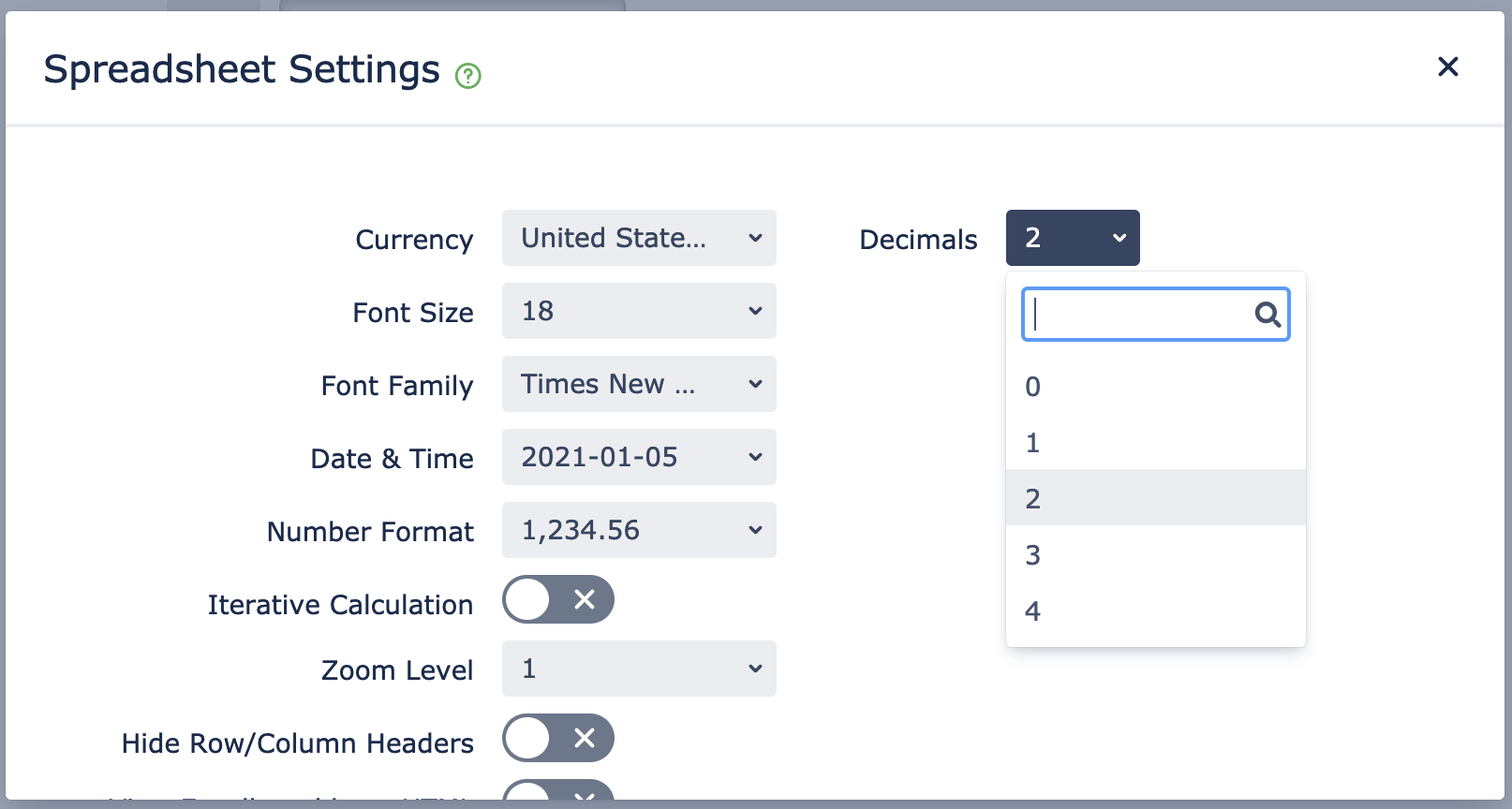Click the search magnifier icon in dropdown
This screenshot has height=809, width=1512.
tap(1267, 315)
